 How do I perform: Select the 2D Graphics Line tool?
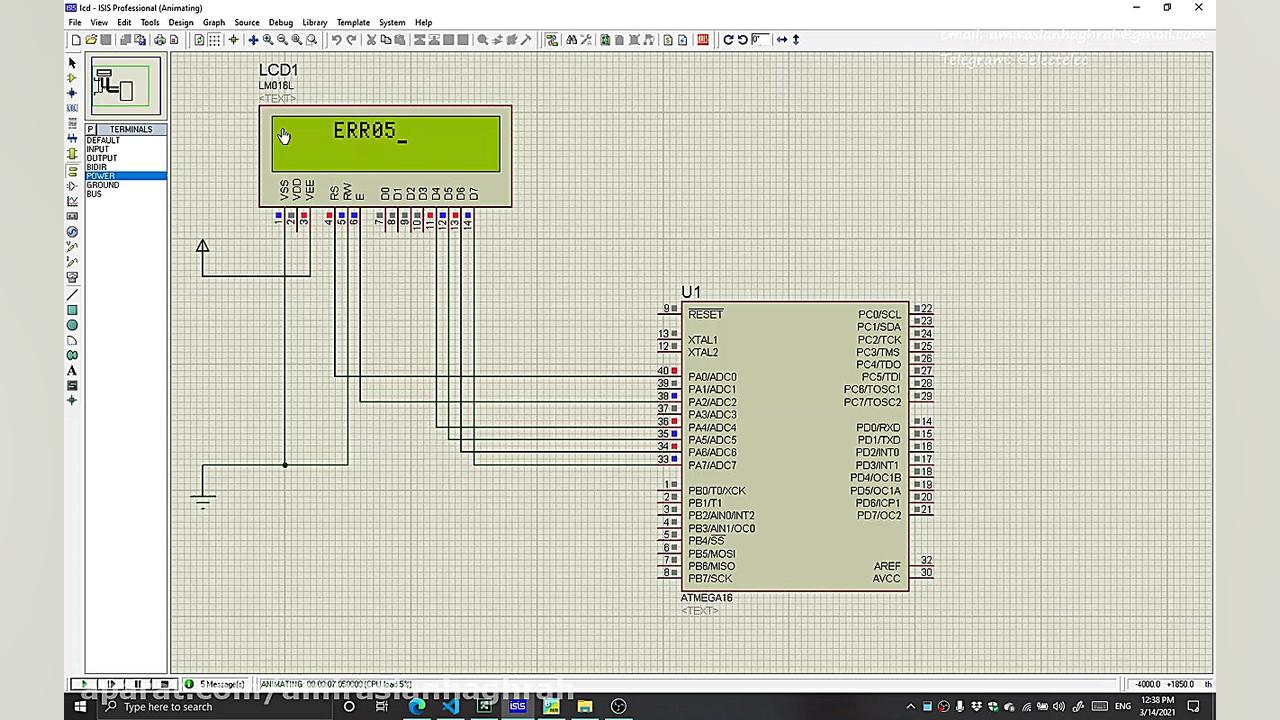[72, 295]
